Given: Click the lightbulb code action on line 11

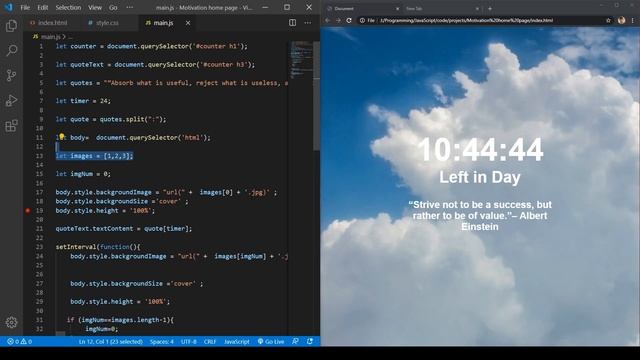Looking at the screenshot, I should pyautogui.click(x=61, y=137).
